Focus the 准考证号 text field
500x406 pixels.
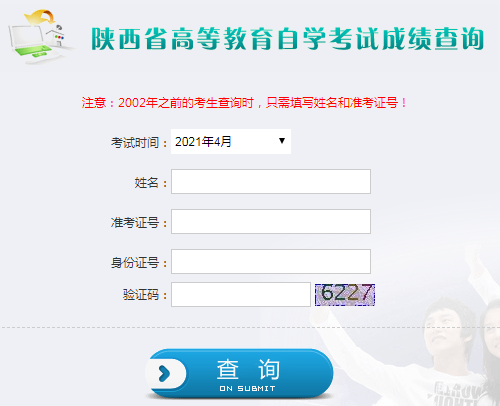tap(271, 221)
